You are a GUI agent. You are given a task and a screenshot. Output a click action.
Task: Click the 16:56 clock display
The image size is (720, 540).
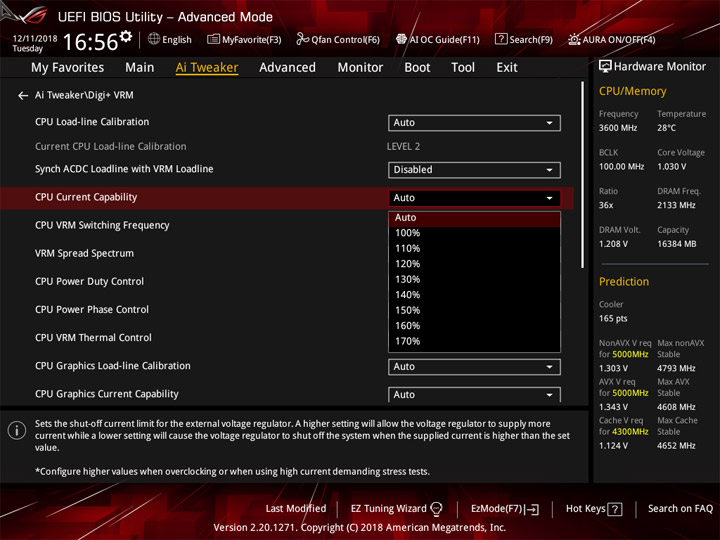tap(91, 42)
